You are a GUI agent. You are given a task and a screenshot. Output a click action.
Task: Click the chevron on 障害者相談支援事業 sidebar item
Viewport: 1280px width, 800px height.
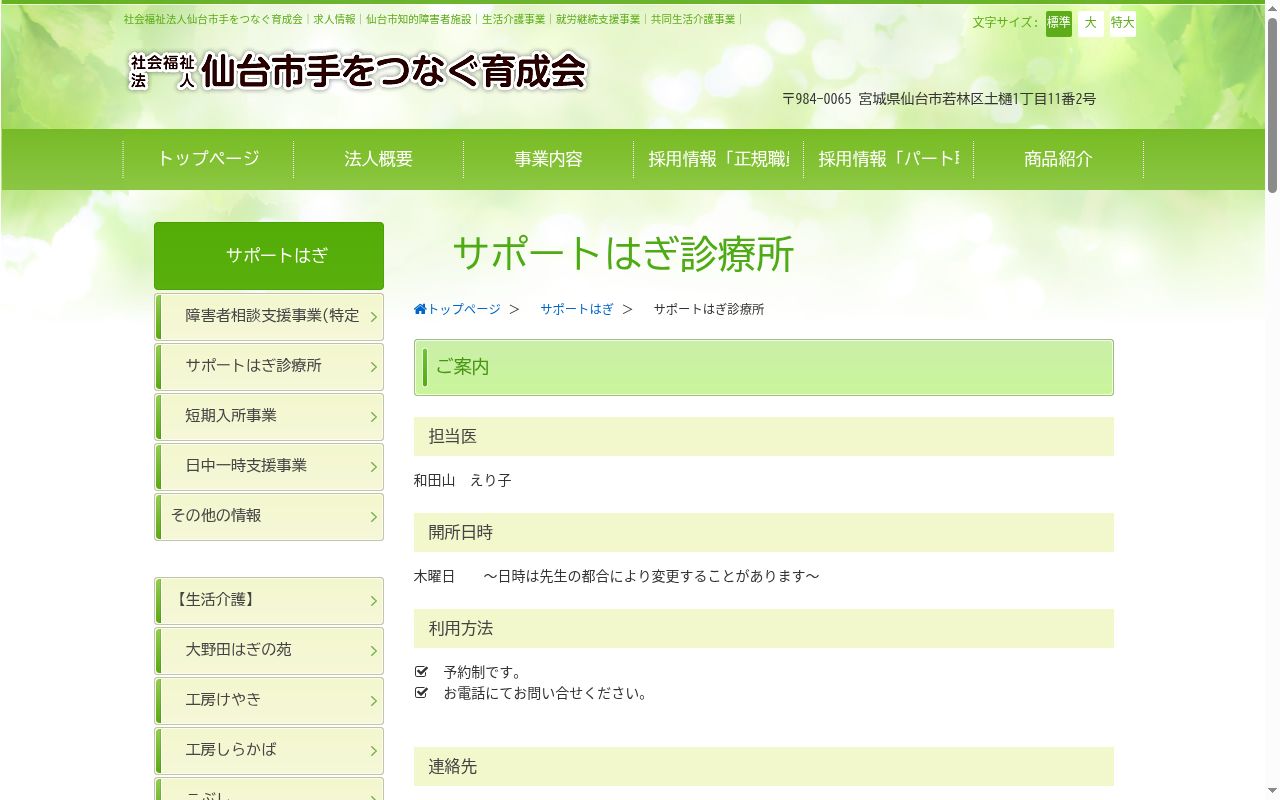[x=374, y=318]
